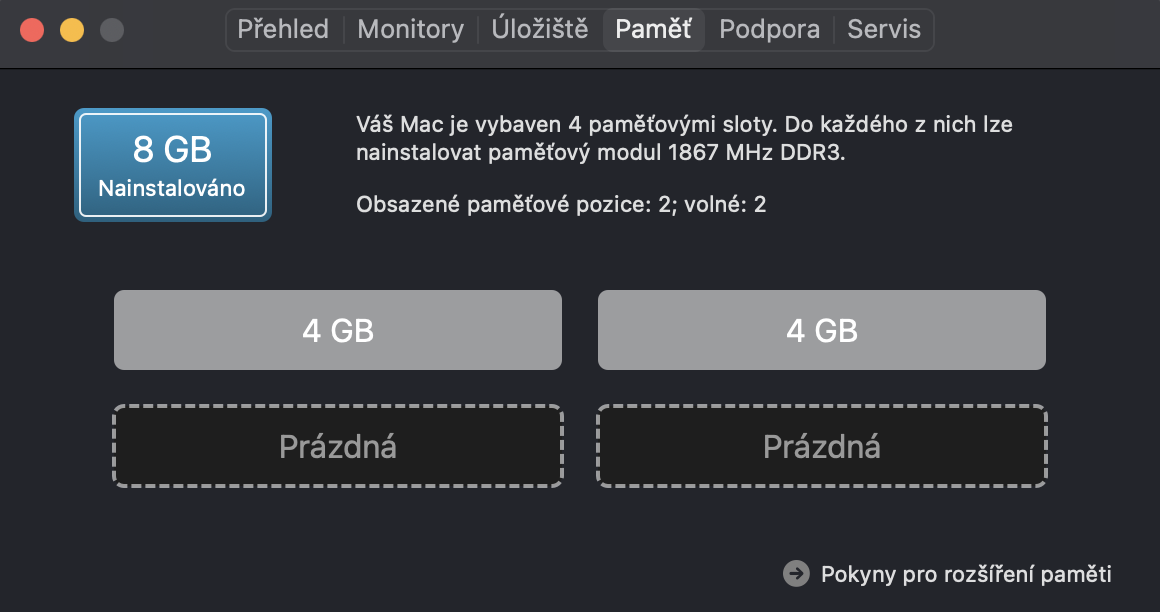
Task: Select the Úložiště tab
Action: [x=540, y=30]
